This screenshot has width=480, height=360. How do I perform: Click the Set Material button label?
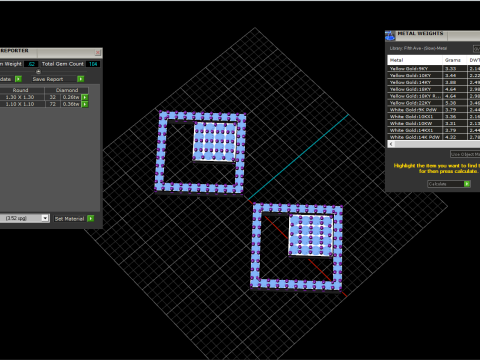69,219
